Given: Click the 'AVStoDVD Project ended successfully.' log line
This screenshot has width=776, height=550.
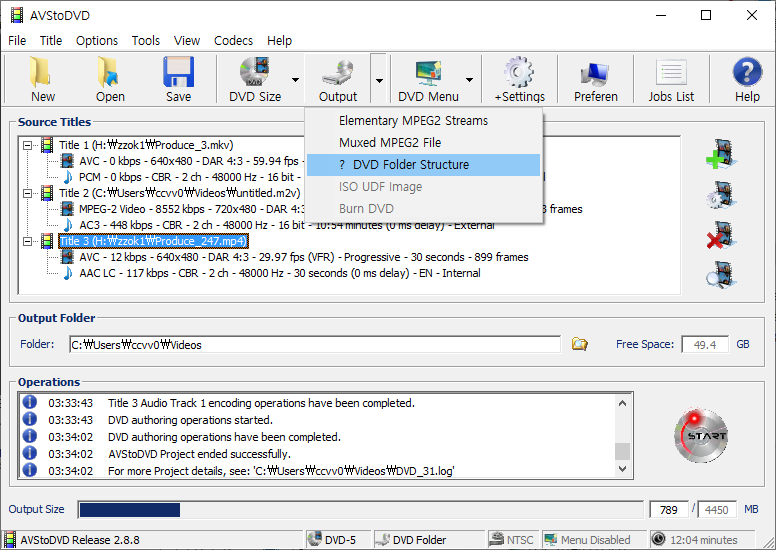Looking at the screenshot, I should 199,454.
